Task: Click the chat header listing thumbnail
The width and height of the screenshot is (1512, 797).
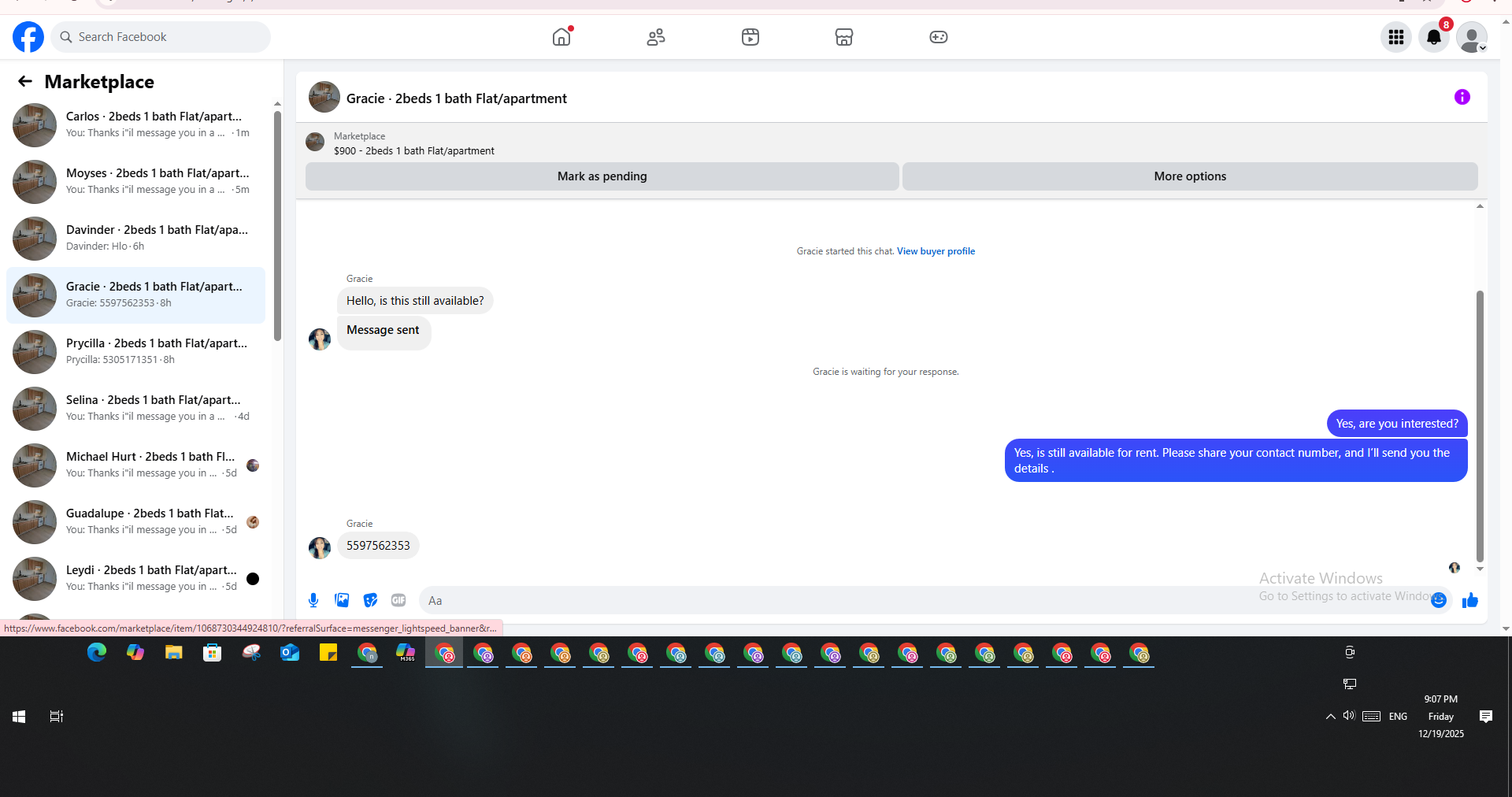Action: [x=324, y=97]
